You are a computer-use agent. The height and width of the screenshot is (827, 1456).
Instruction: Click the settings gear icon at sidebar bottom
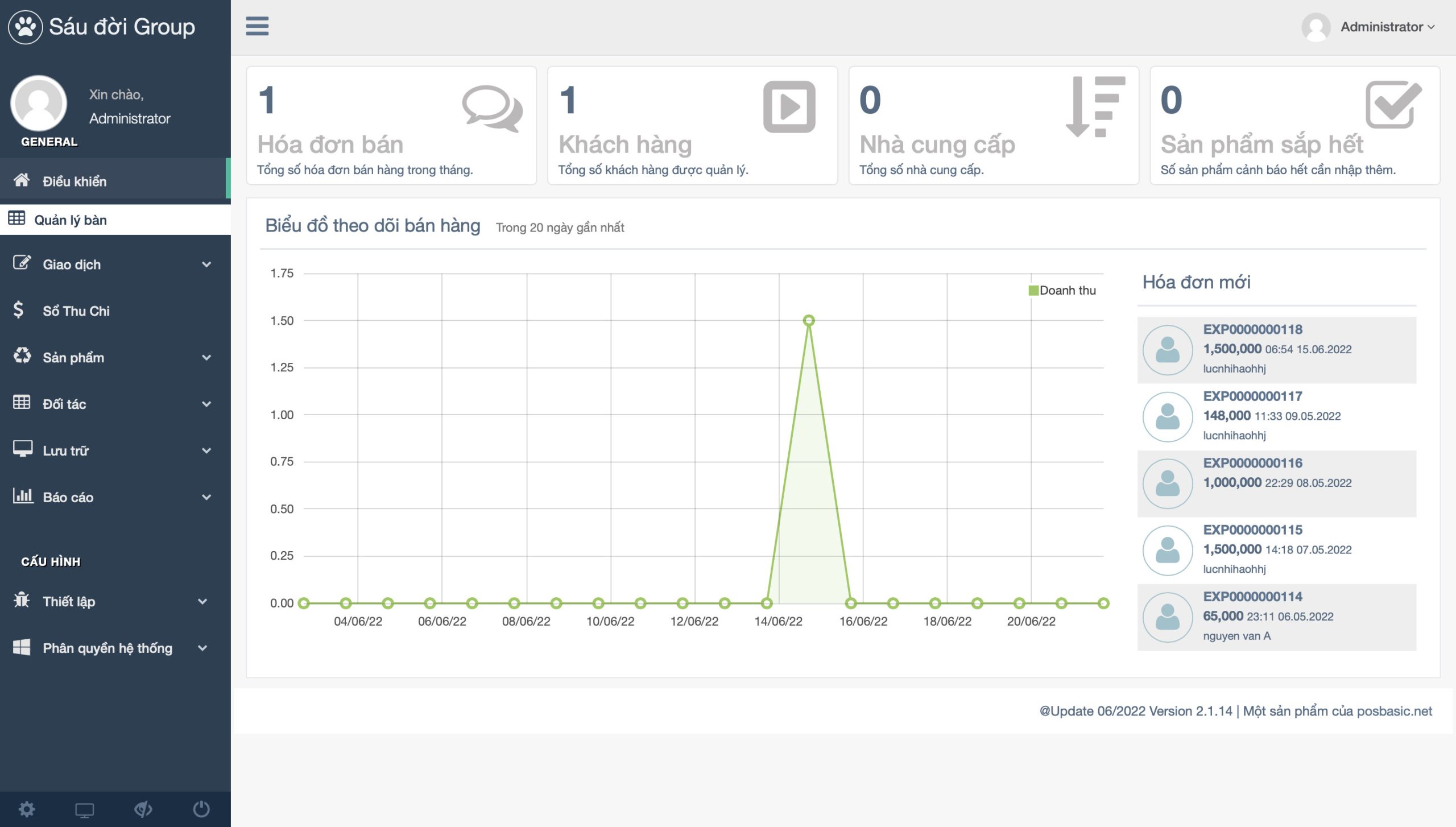[x=27, y=809]
